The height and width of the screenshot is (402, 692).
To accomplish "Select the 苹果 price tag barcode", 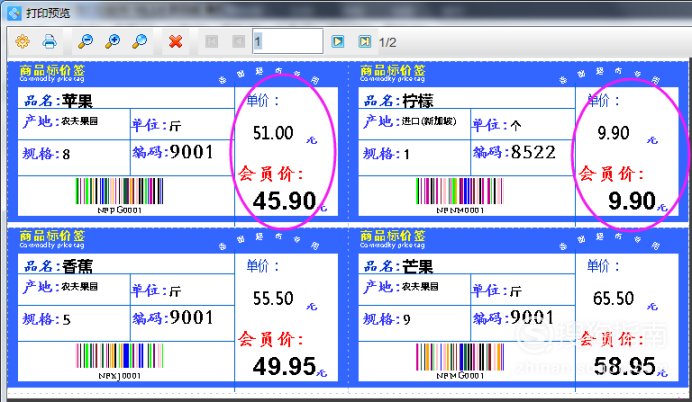I will [119, 192].
